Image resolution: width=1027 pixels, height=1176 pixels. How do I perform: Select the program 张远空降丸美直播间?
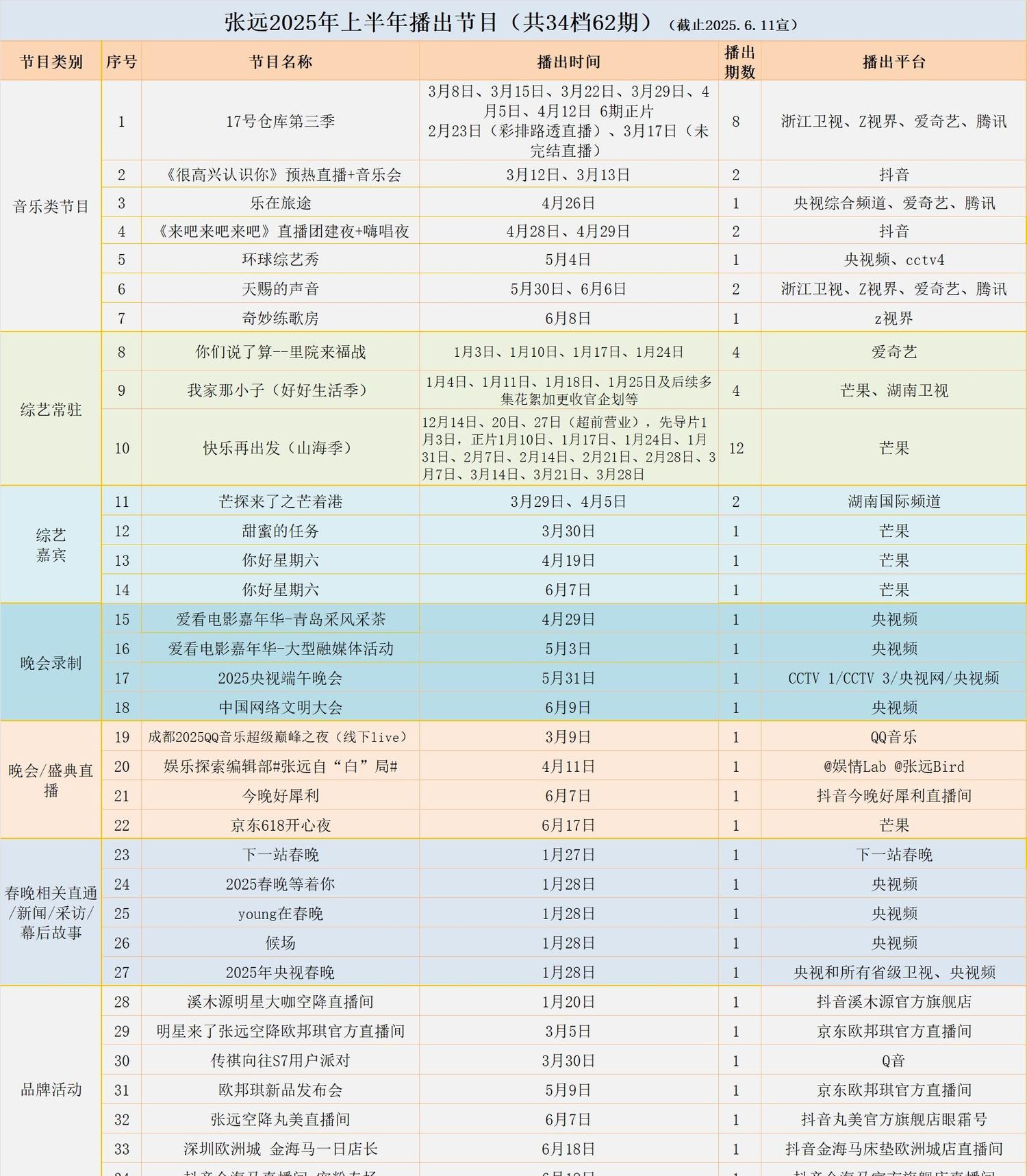[x=281, y=1120]
